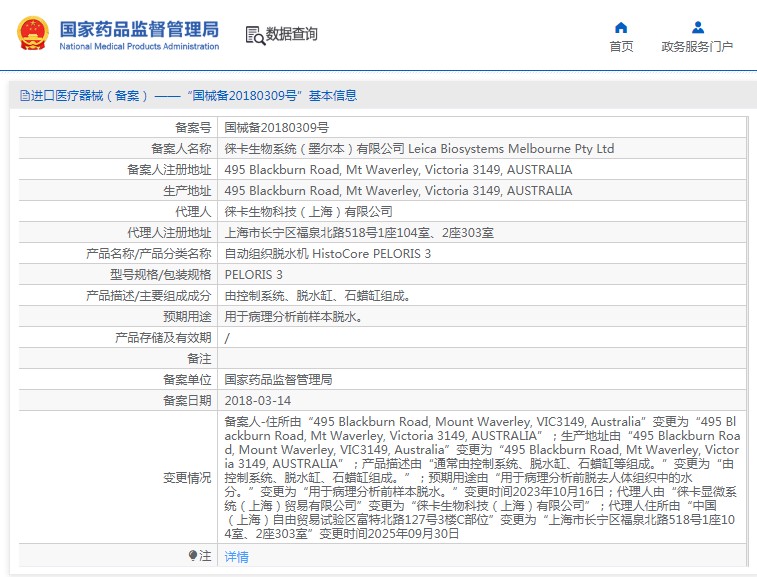Select 由控制系统、脱水缸、石蜡缸组成 description
The image size is (757, 577).
click(x=317, y=296)
